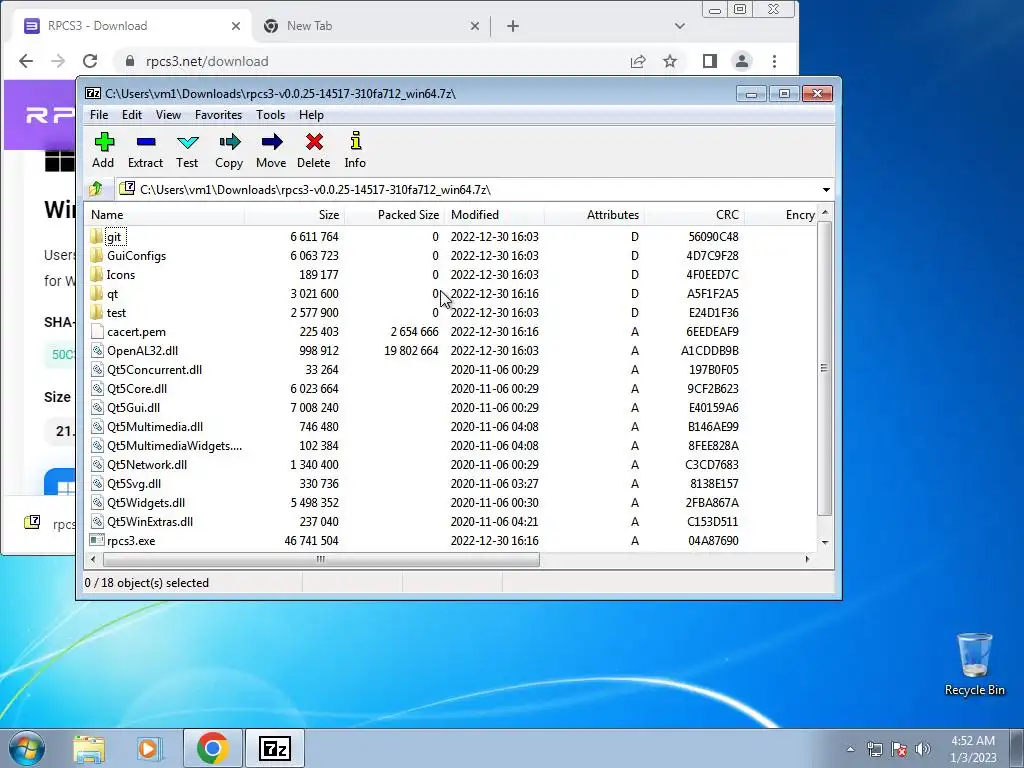Click the 7-Zip path input field
The image size is (1024, 768).
pyautogui.click(x=467, y=190)
